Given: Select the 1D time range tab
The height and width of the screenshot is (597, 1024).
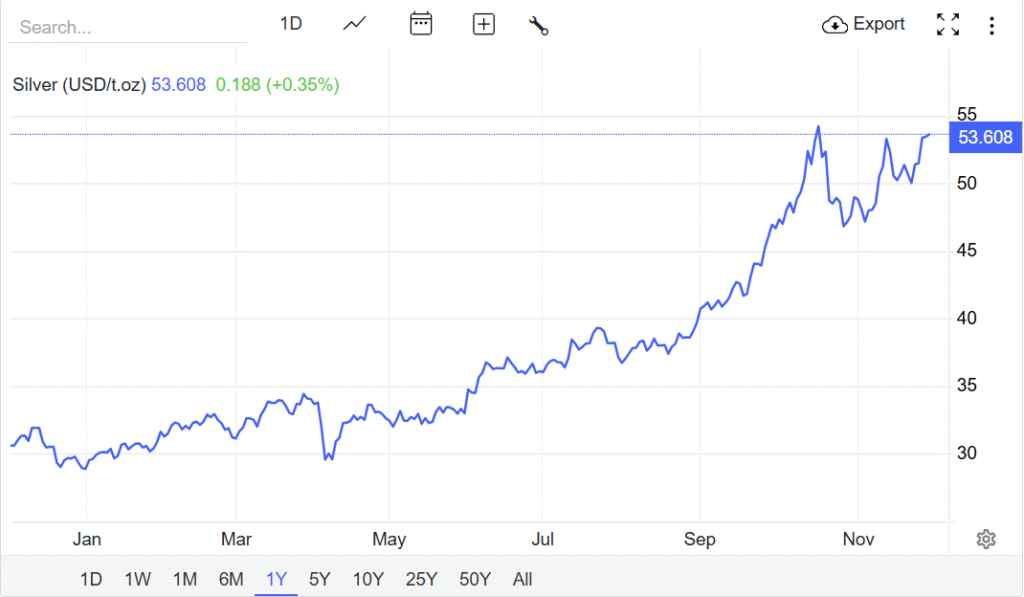Looking at the screenshot, I should (91, 579).
